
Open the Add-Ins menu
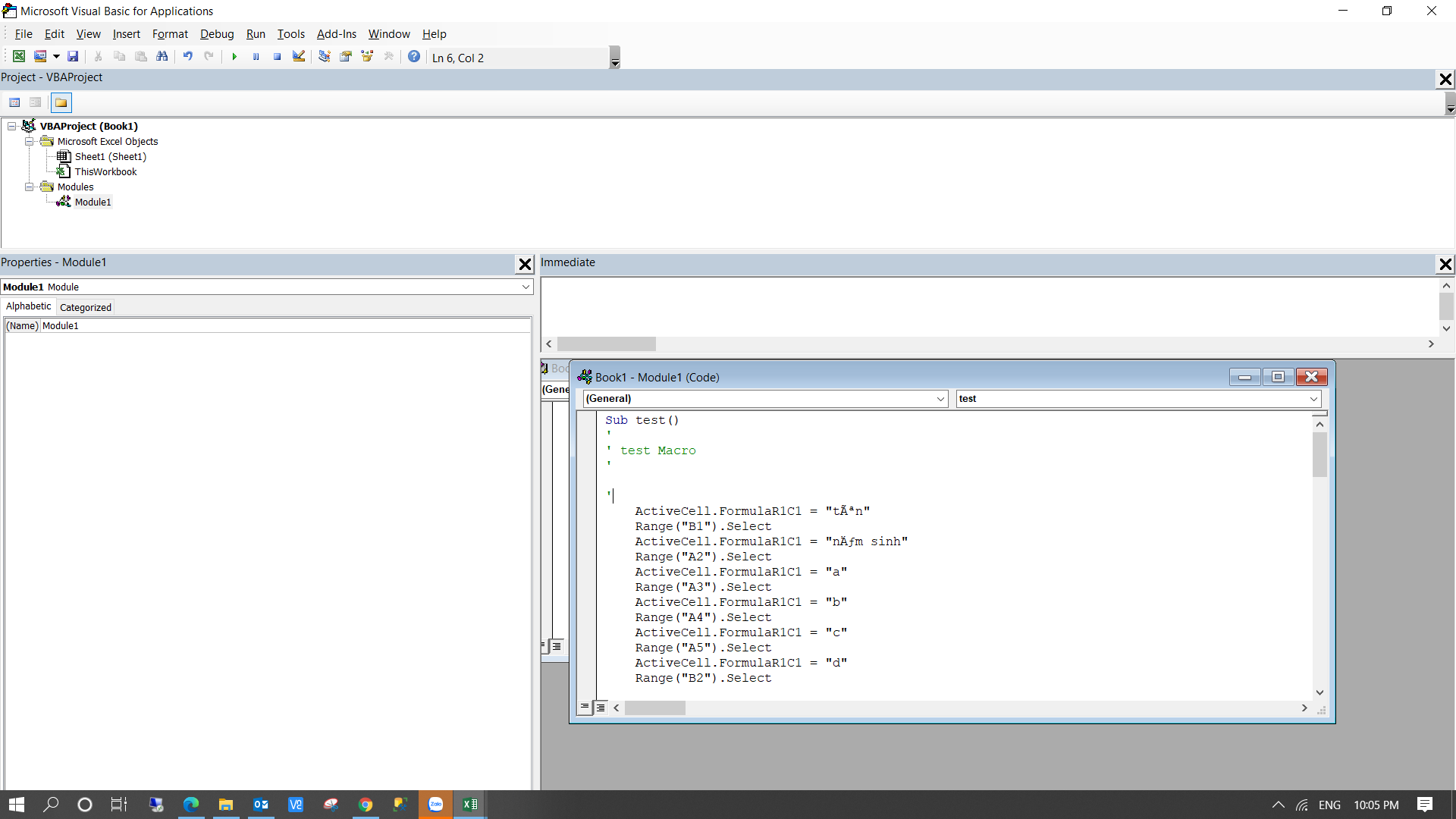pos(337,34)
